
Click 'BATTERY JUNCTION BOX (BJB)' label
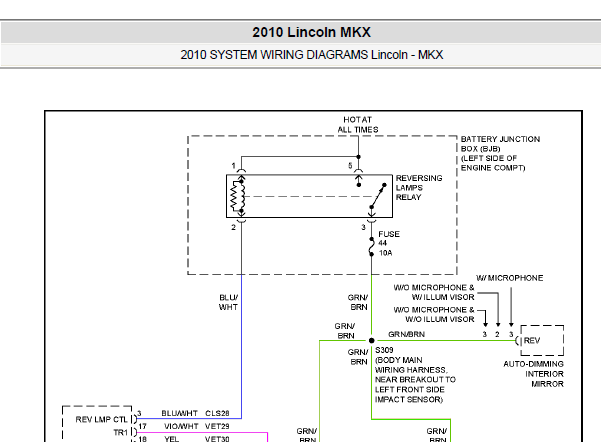(x=500, y=144)
